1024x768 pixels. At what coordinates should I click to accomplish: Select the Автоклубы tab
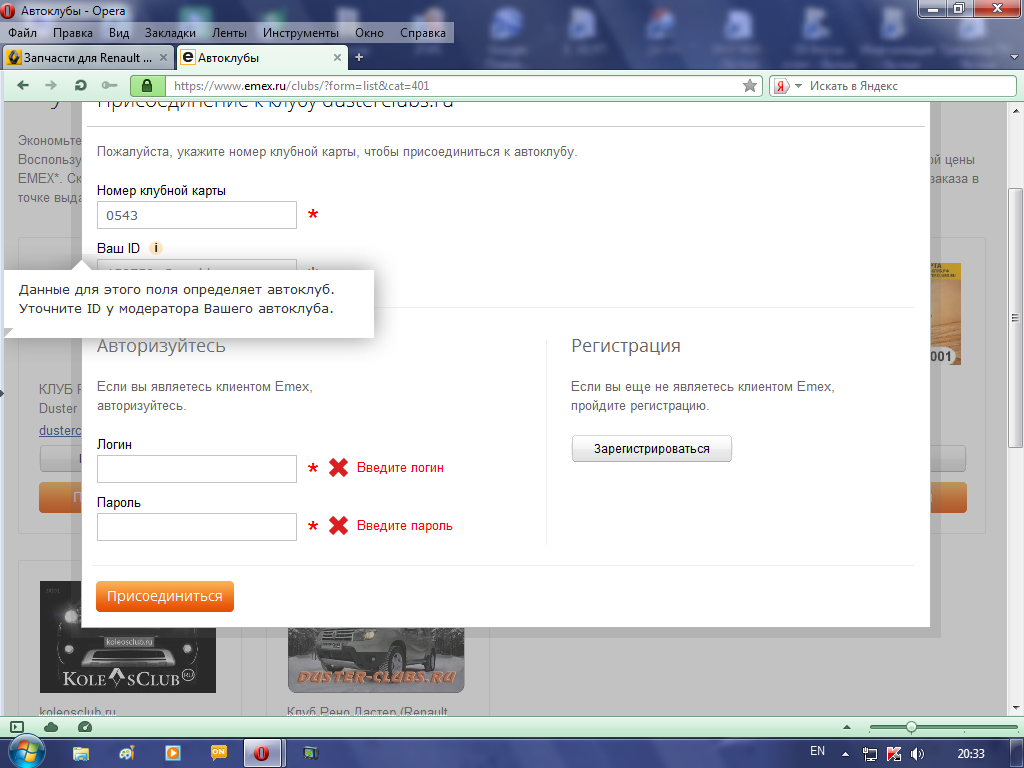click(263, 57)
